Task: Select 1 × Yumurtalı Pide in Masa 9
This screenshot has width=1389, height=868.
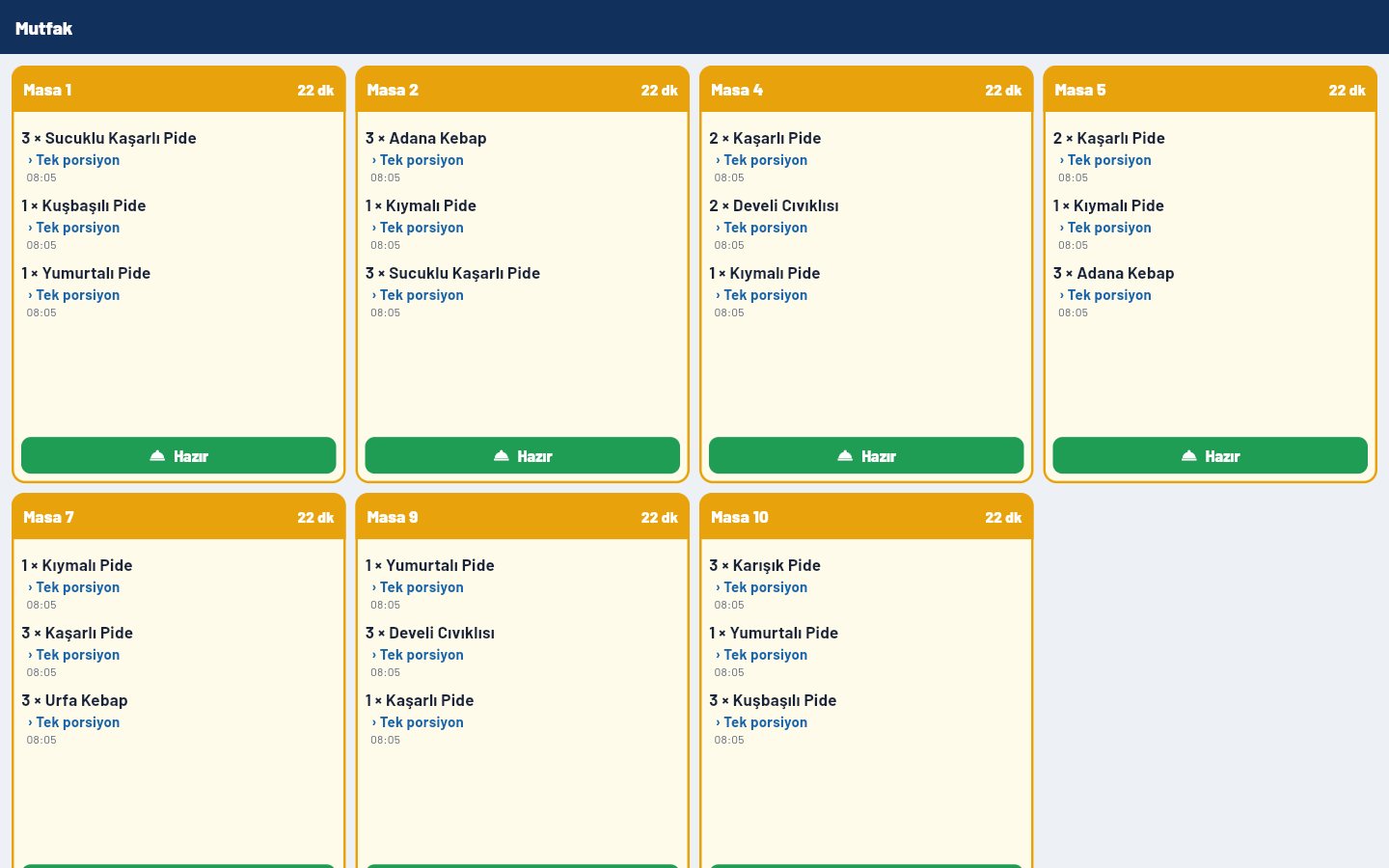Action: pyautogui.click(x=429, y=565)
